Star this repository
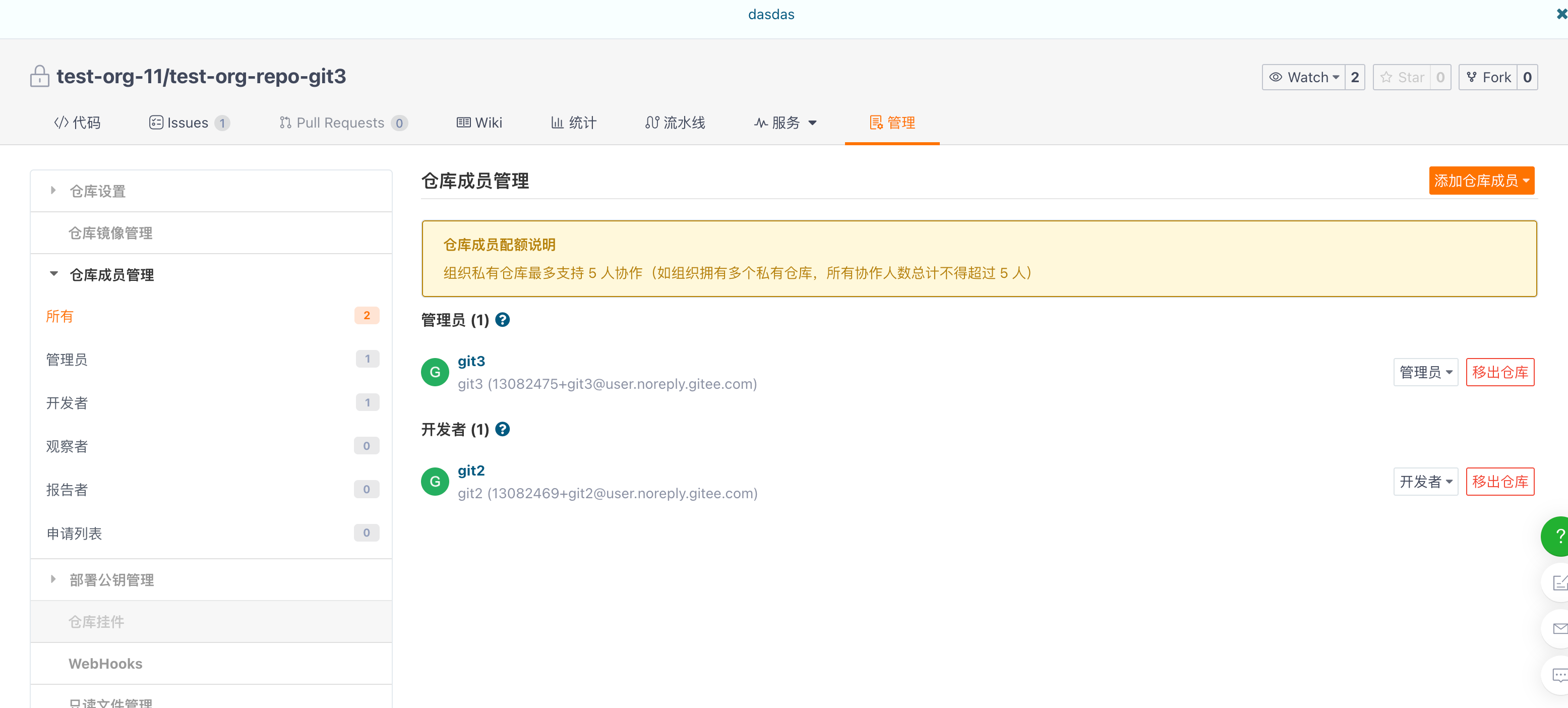1568x708 pixels. point(1401,77)
